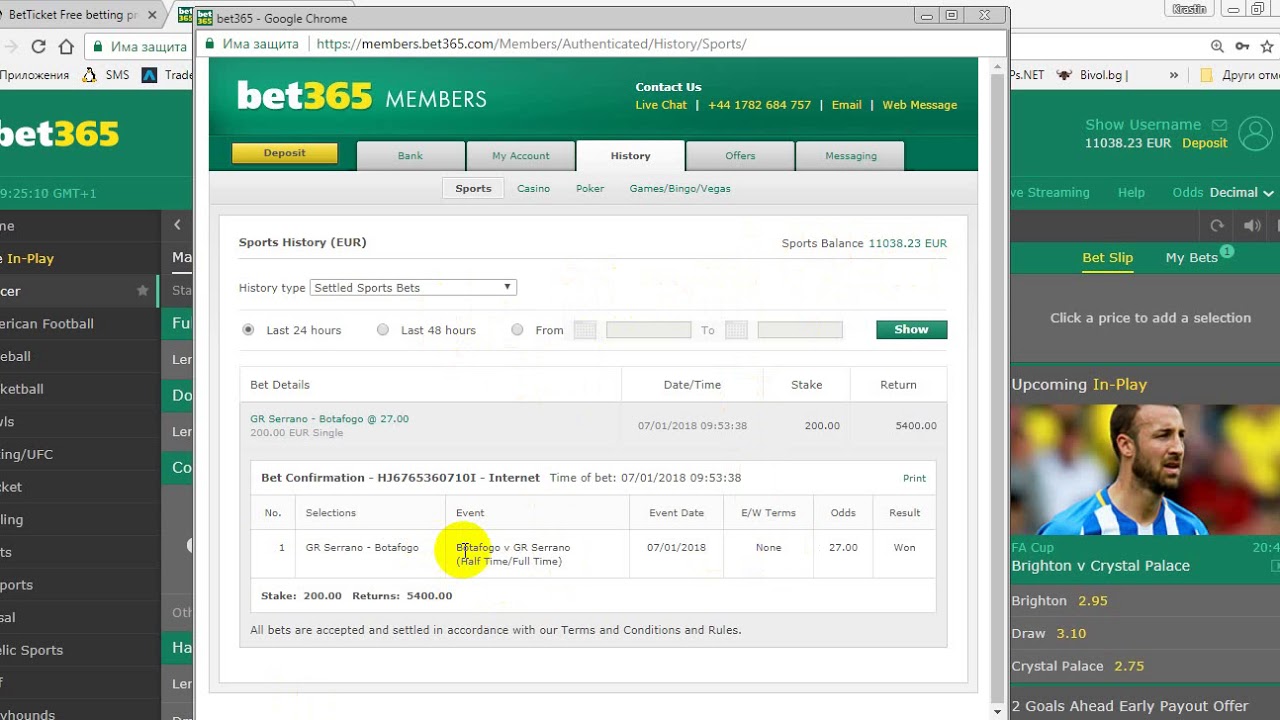Select In-Play in the left sidebar

coord(30,258)
